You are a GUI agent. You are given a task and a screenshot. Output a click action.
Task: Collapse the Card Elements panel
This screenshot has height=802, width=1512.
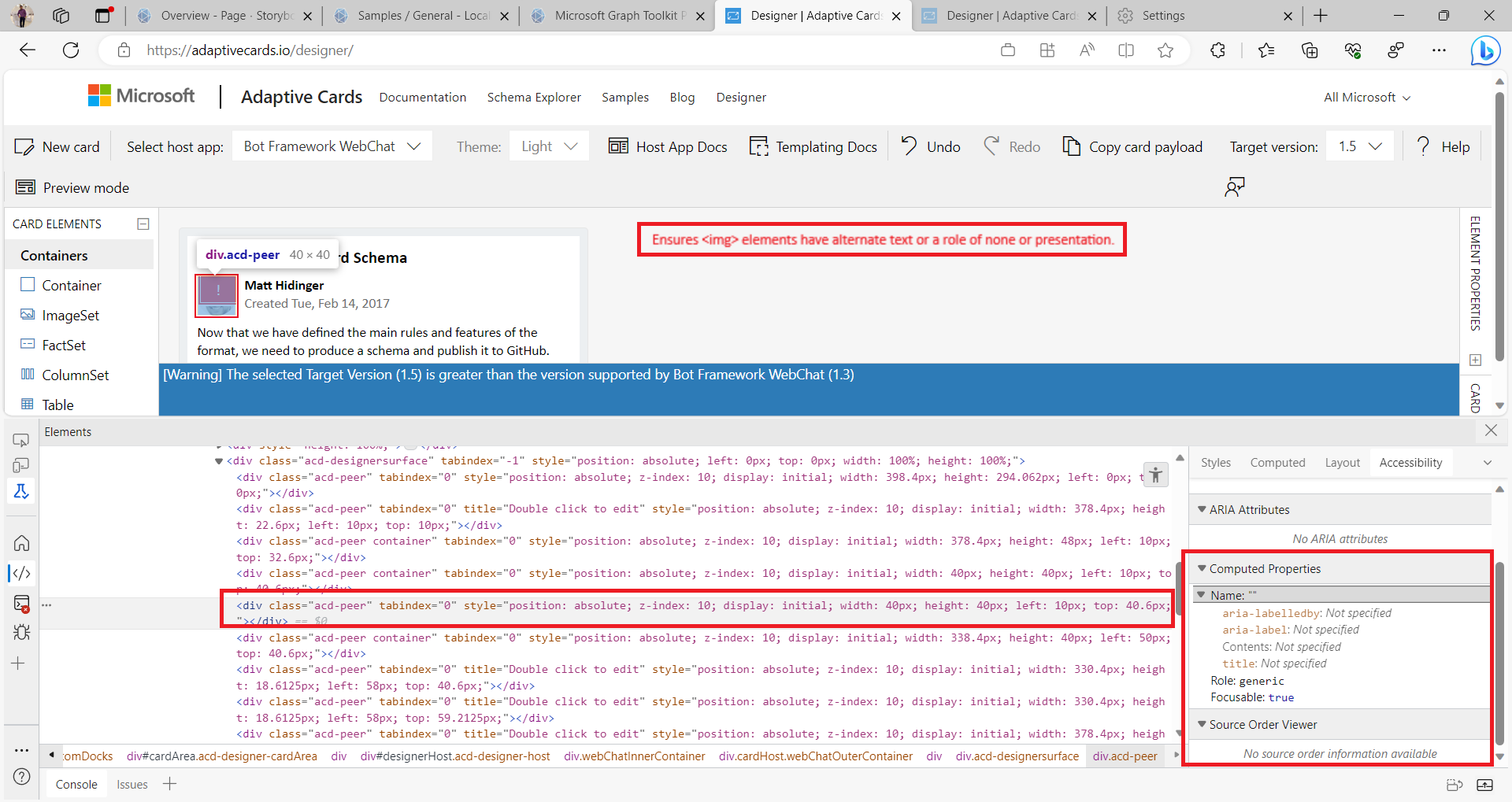tap(143, 224)
